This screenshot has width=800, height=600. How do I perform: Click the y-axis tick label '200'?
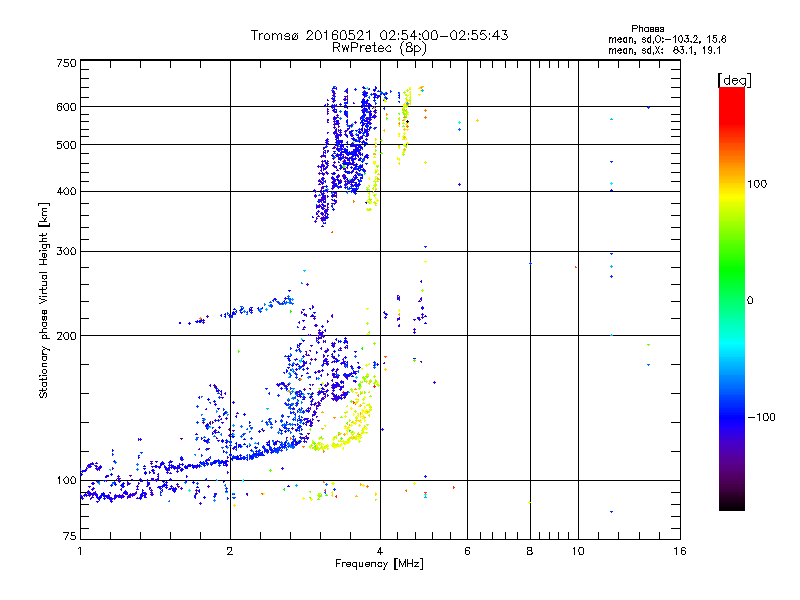(67, 336)
